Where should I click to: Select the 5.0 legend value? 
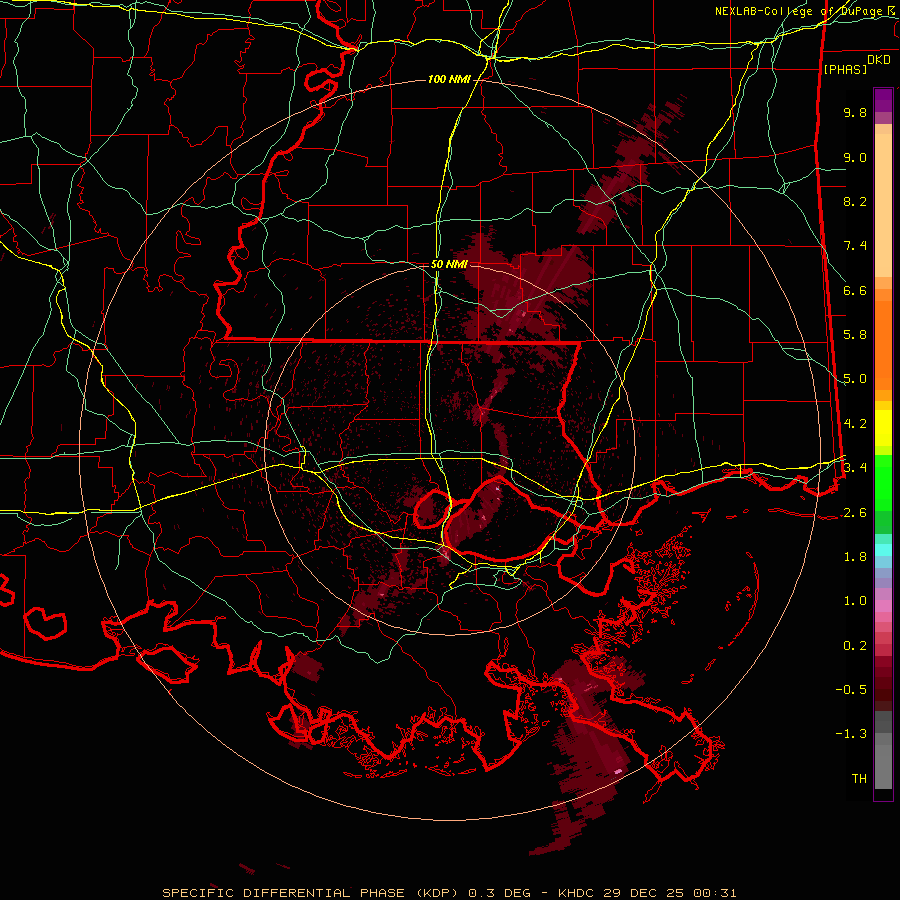[855, 379]
